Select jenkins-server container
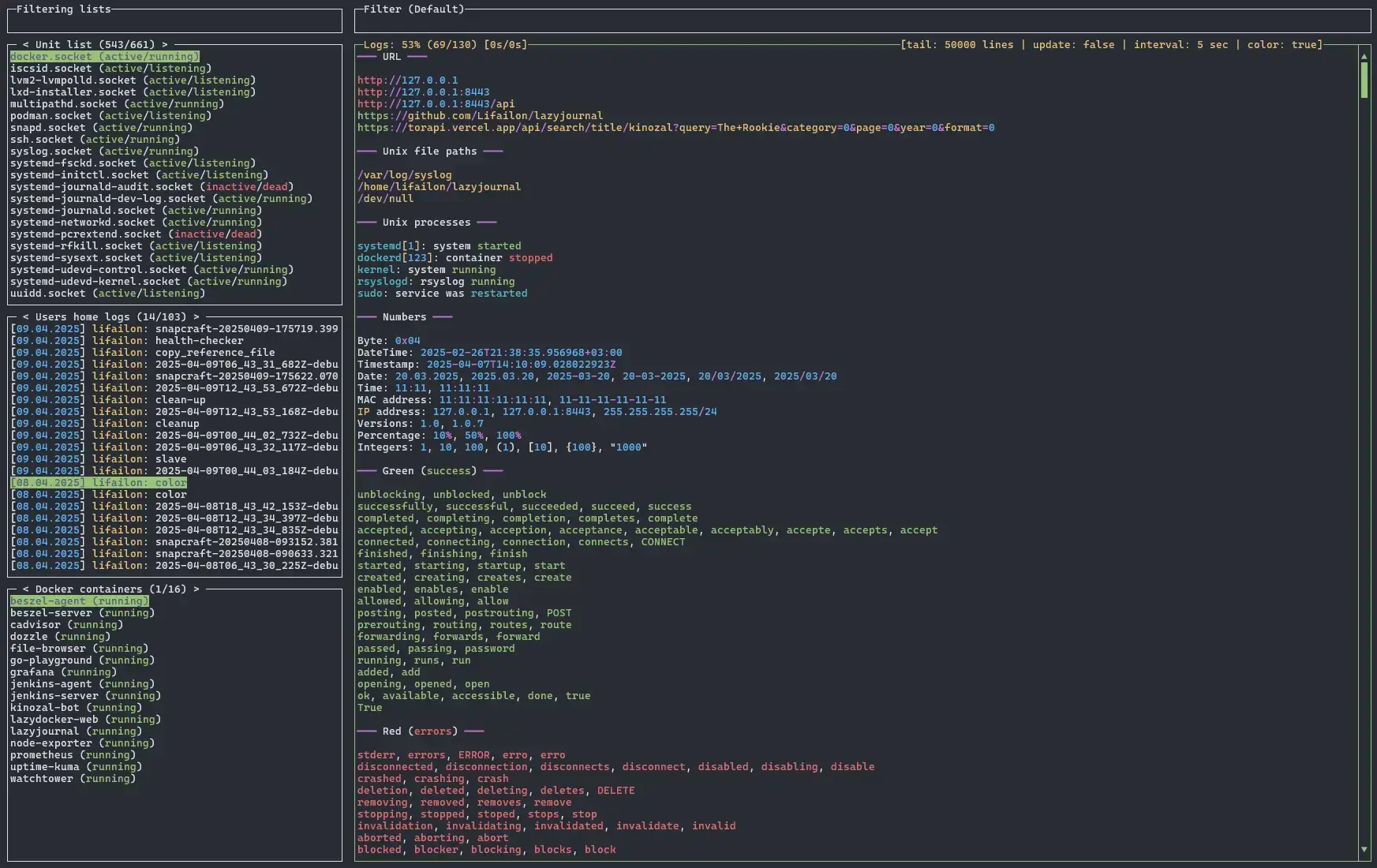 pos(86,696)
